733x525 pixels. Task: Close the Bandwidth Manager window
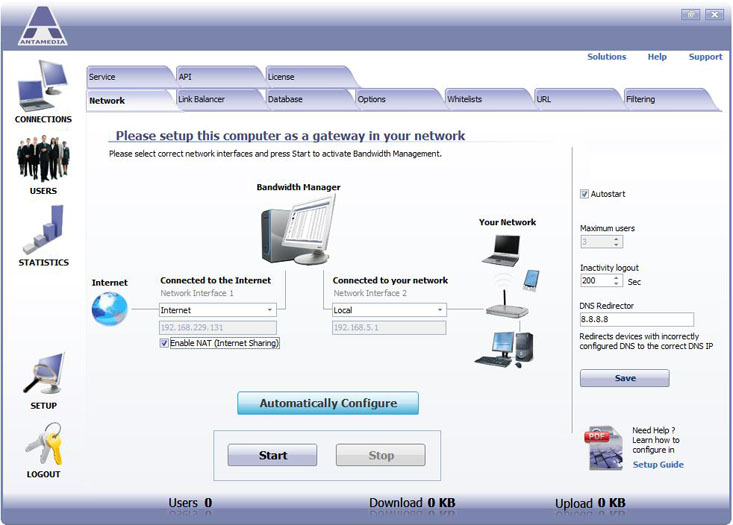click(714, 14)
